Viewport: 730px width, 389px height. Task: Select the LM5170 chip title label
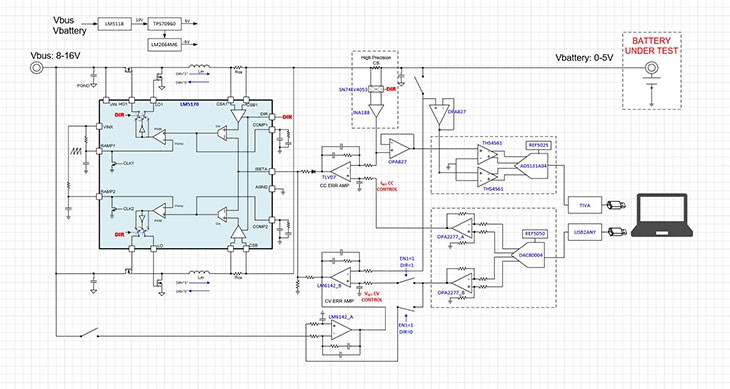pos(189,105)
